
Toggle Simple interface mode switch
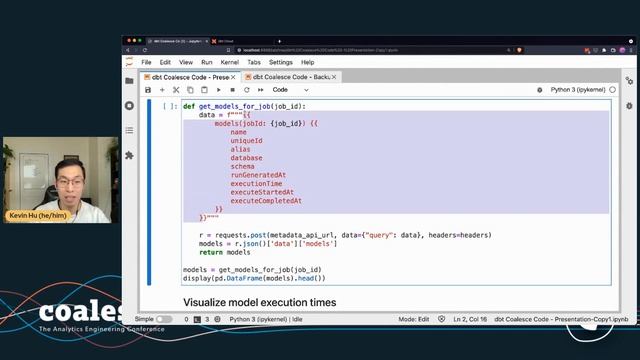click(x=164, y=319)
